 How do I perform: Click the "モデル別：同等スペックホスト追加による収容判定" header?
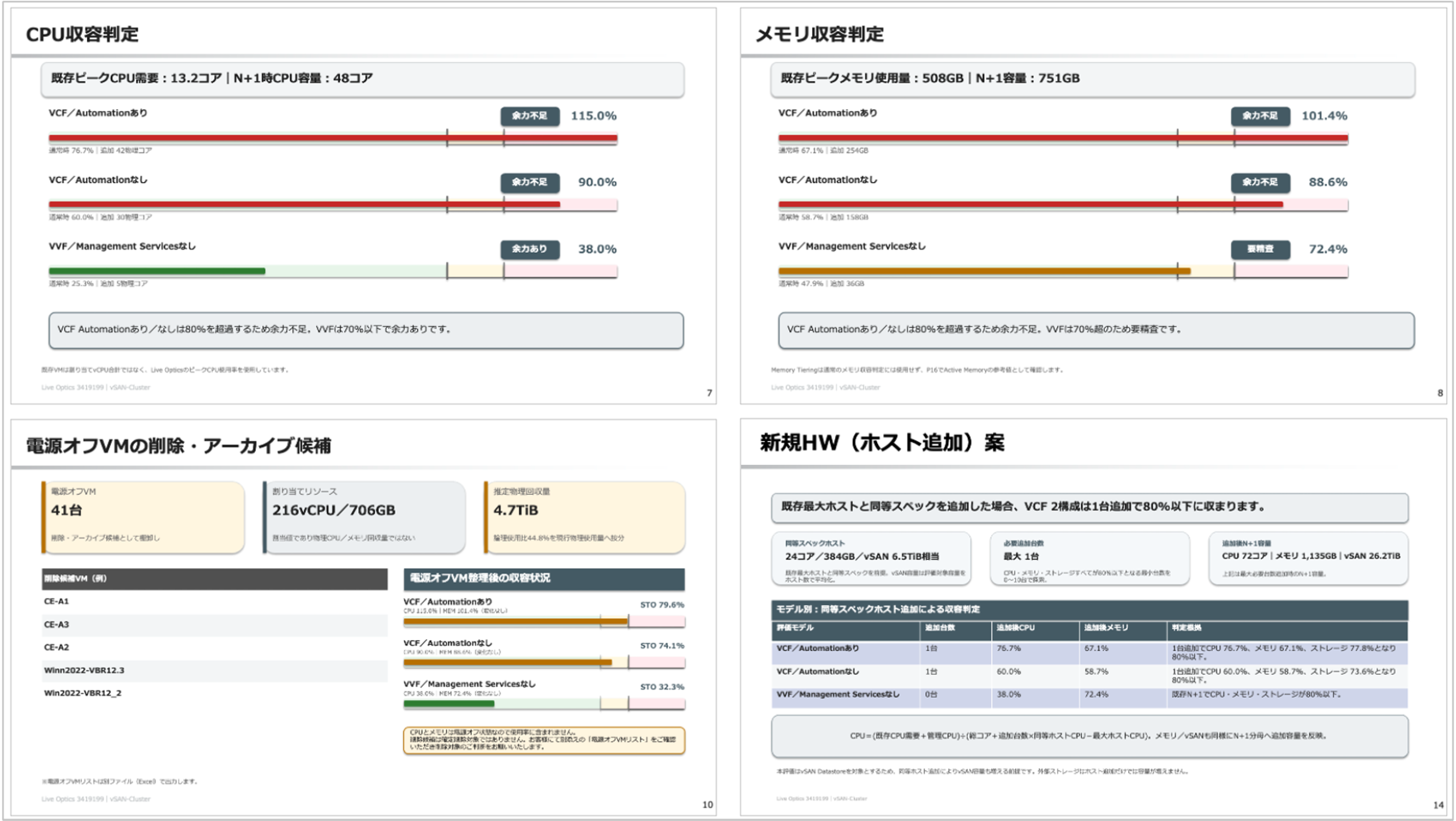[x=1089, y=610]
